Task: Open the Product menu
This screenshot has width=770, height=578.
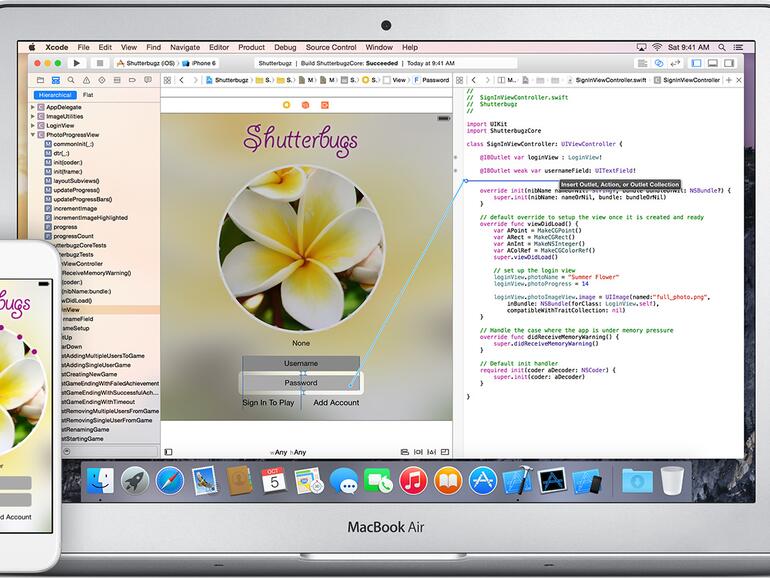Action: coord(251,47)
